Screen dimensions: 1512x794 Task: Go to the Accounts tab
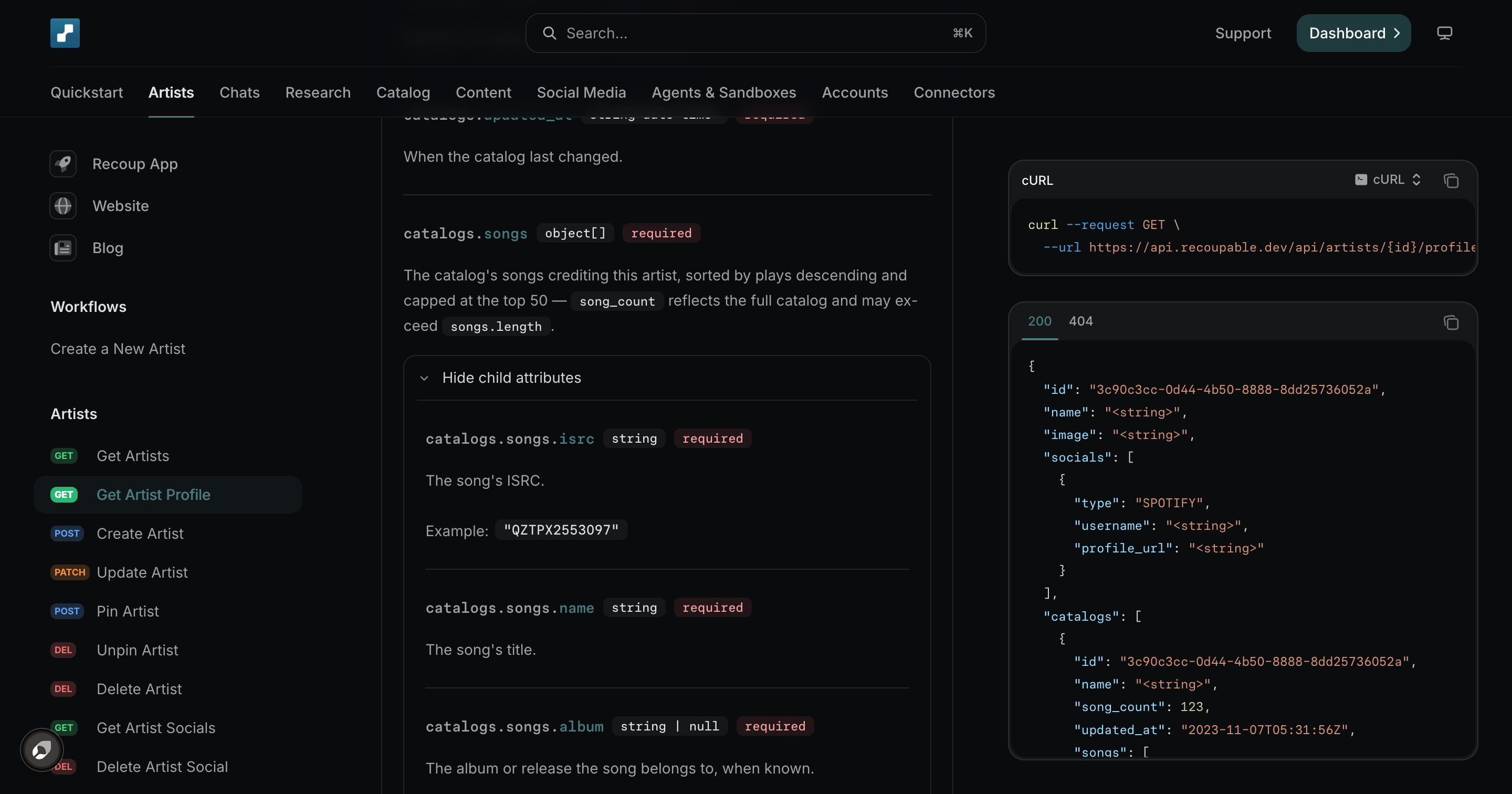(855, 93)
